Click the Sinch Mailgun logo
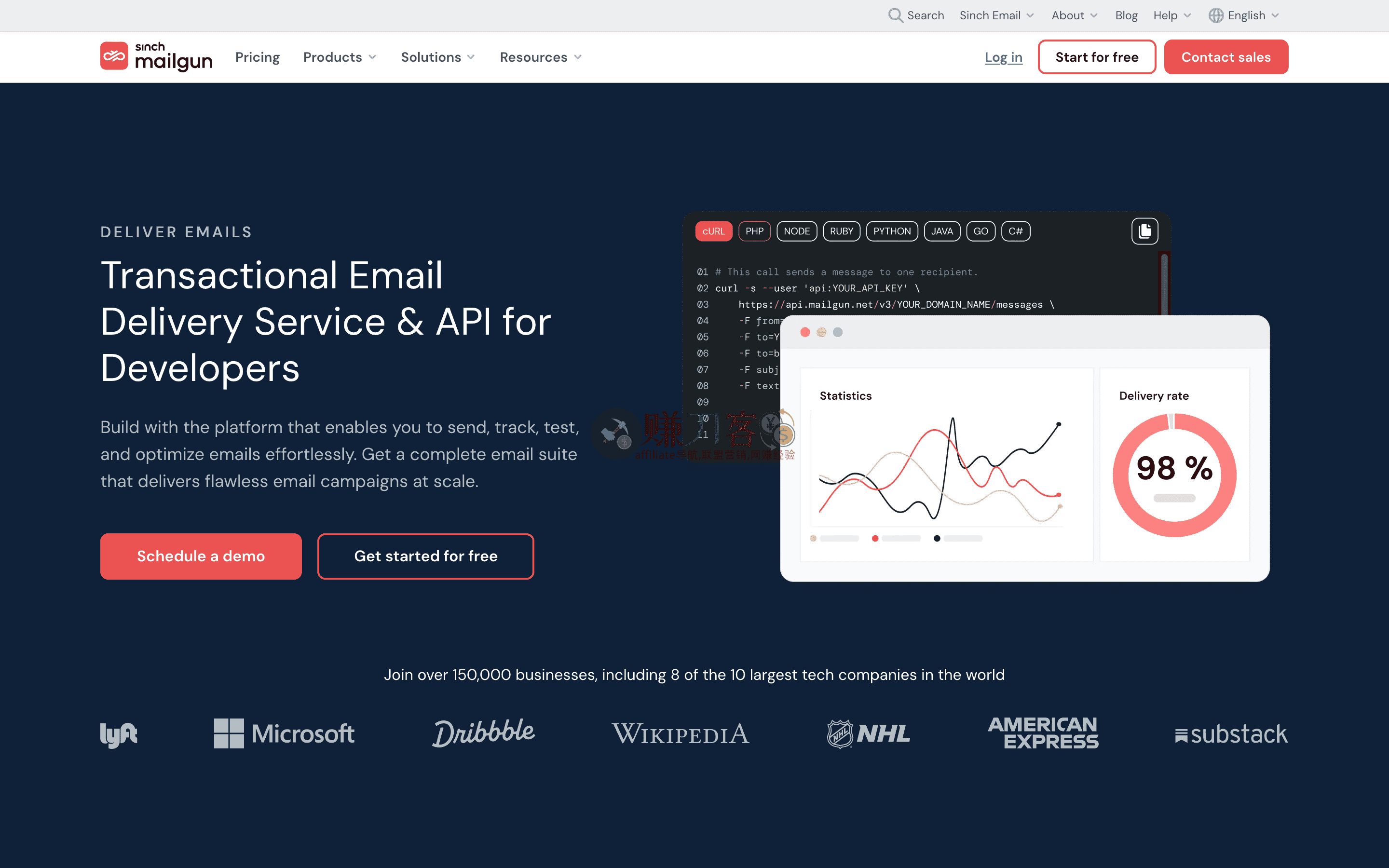1389x868 pixels. pos(156,57)
